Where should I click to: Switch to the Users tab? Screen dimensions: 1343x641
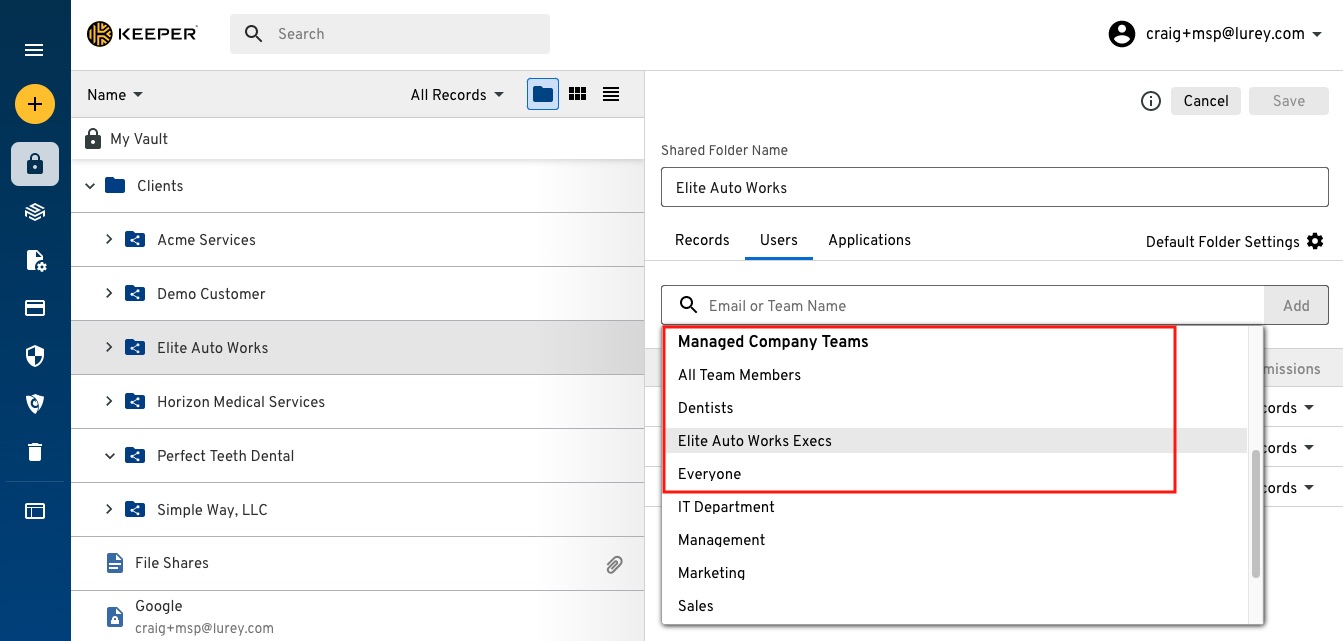[779, 240]
